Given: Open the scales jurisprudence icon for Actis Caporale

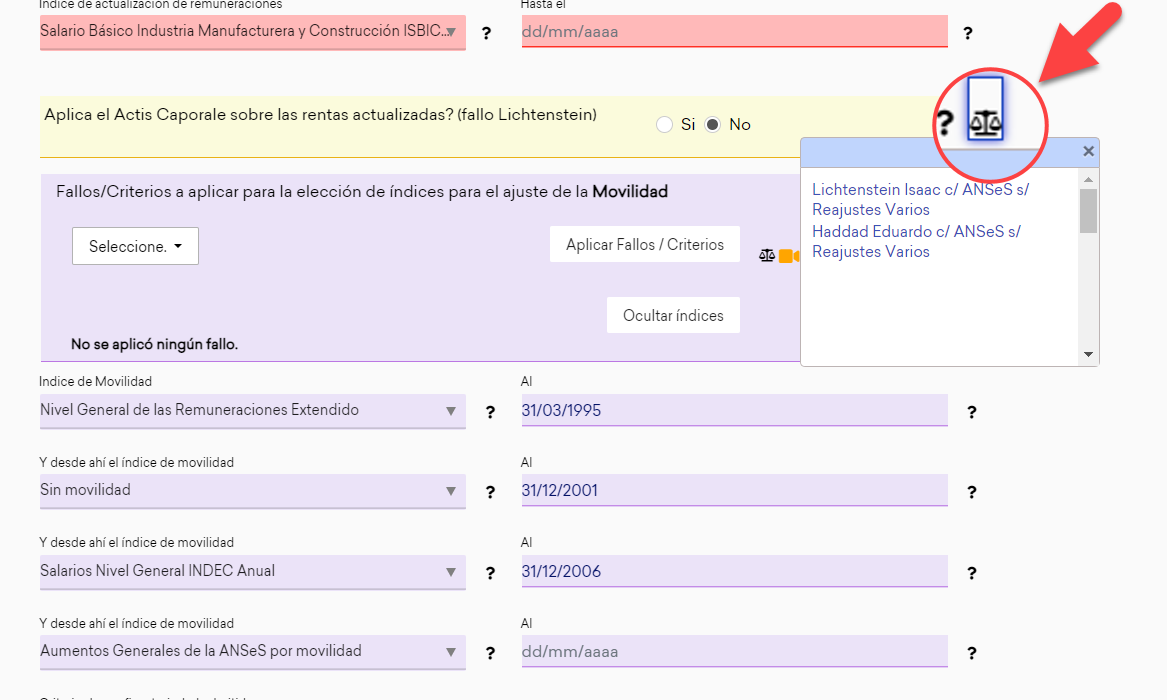Looking at the screenshot, I should click(985, 109).
